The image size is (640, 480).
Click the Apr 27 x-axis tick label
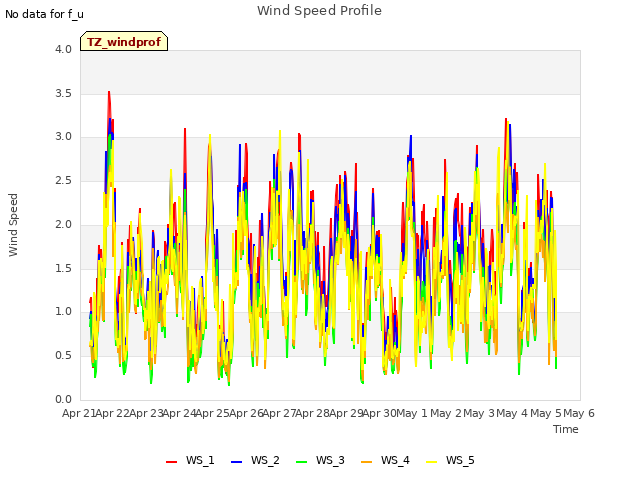click(x=279, y=413)
